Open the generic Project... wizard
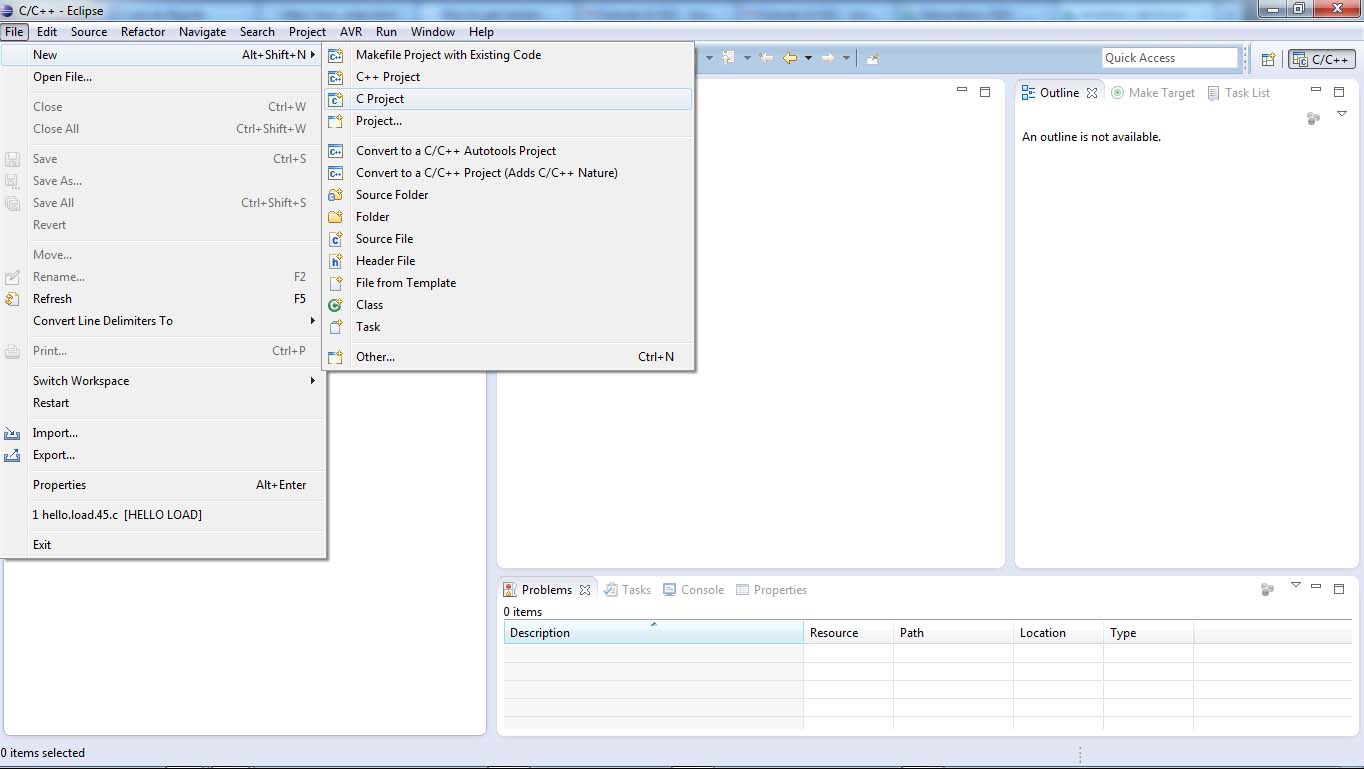1364x769 pixels. [x=507, y=121]
